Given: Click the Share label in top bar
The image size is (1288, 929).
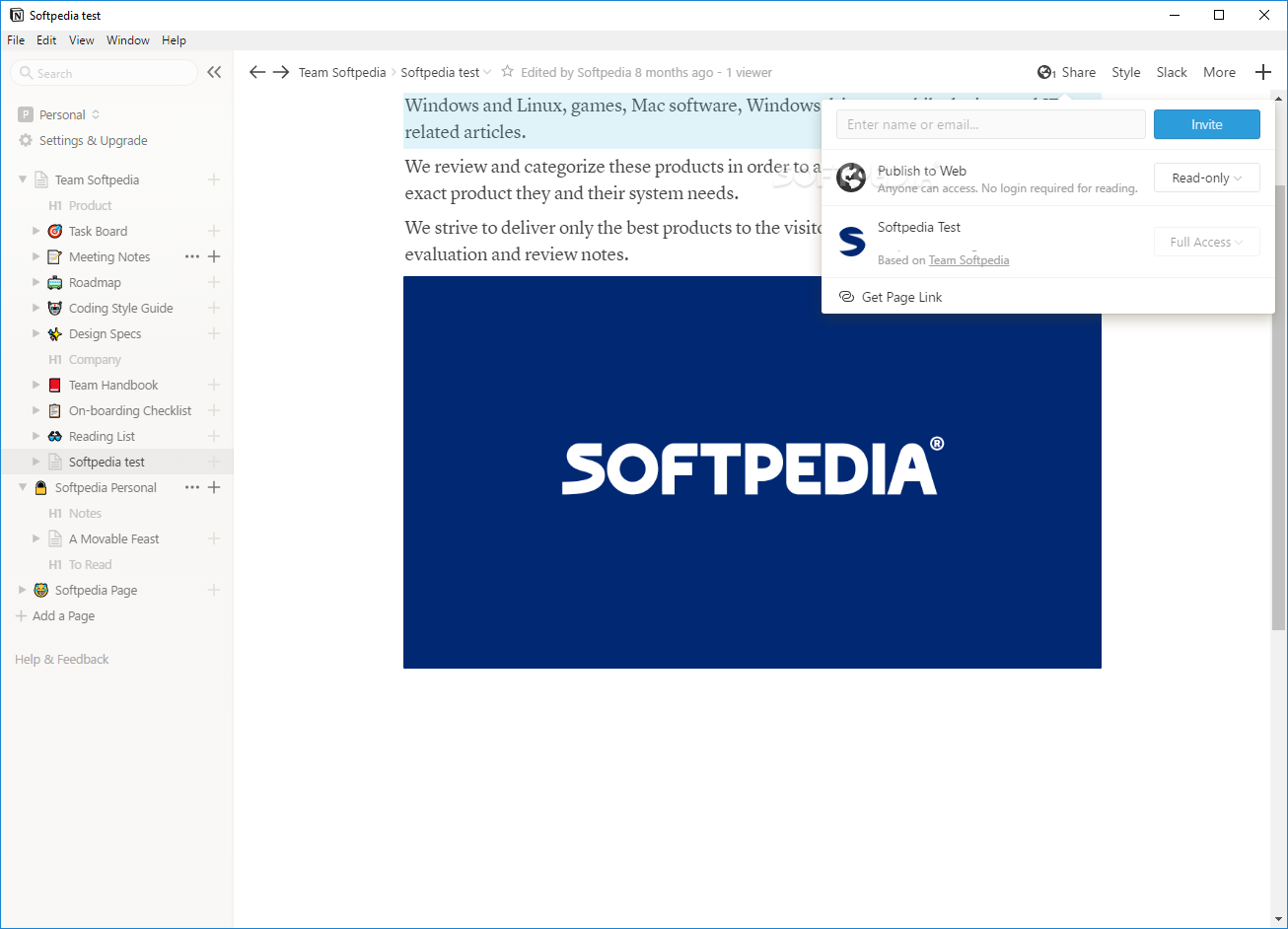Looking at the screenshot, I should click(x=1079, y=72).
